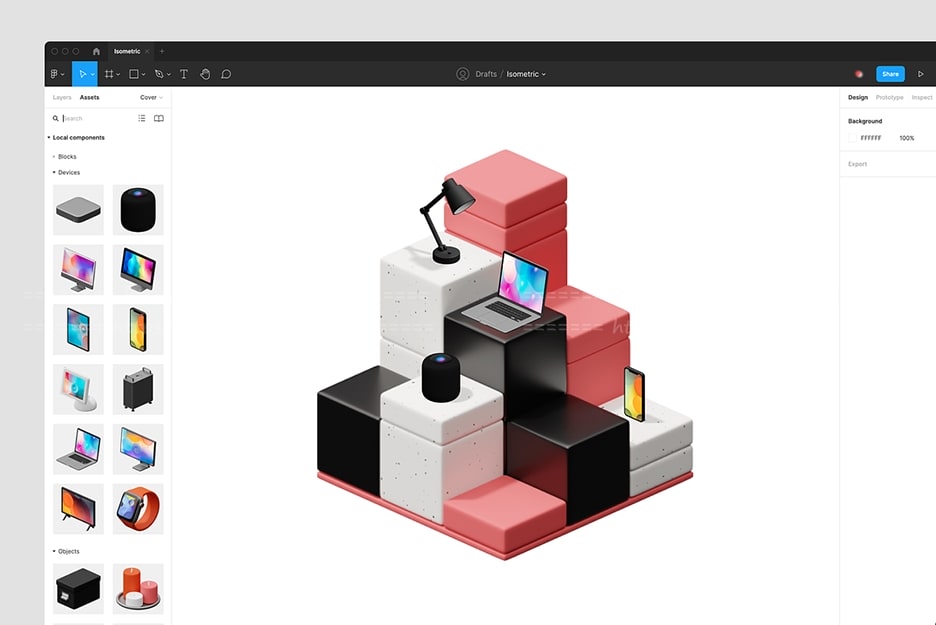Switch to the Inspect tab
This screenshot has height=625, width=936.
922,97
